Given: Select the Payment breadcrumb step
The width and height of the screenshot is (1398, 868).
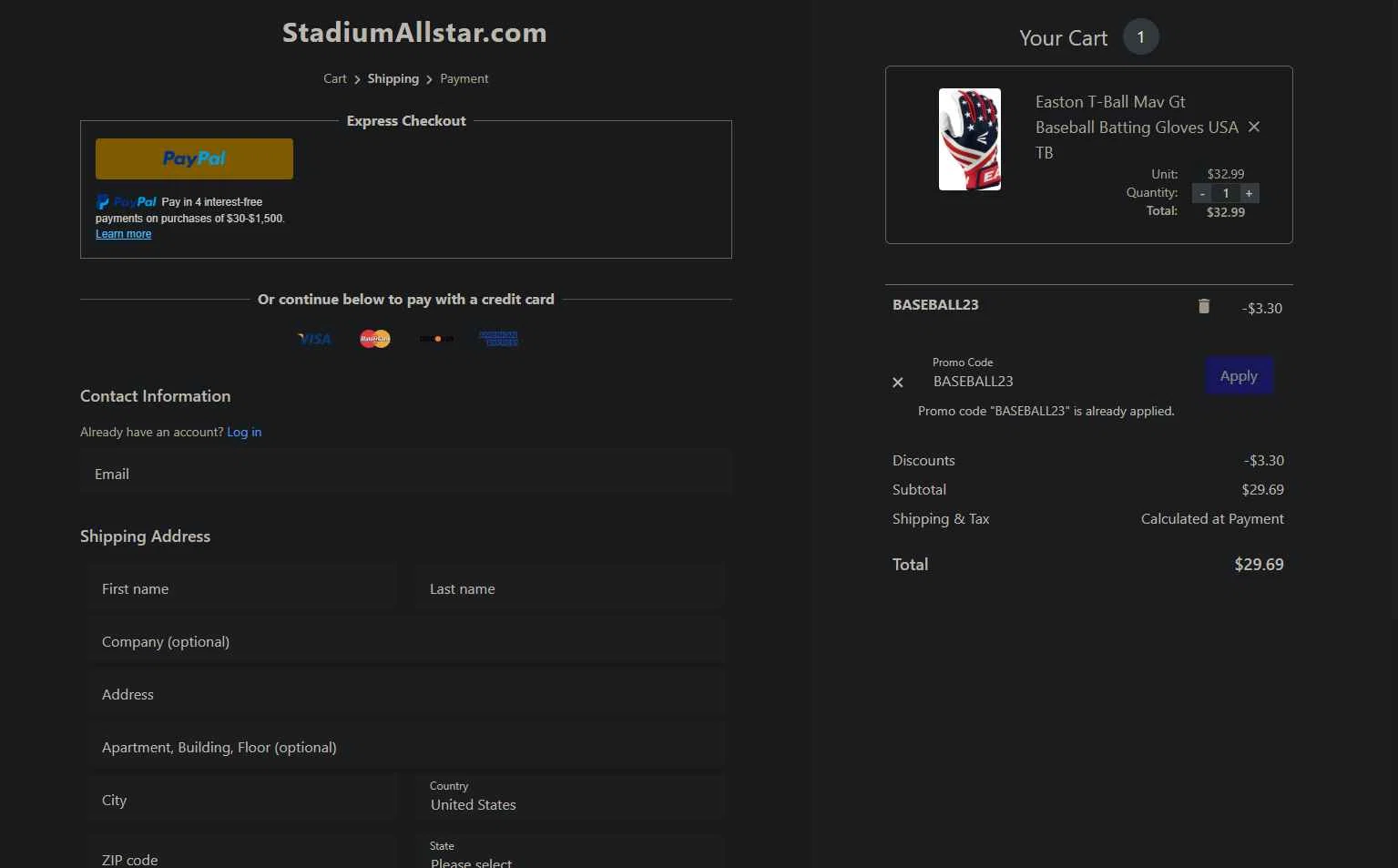Looking at the screenshot, I should [464, 78].
